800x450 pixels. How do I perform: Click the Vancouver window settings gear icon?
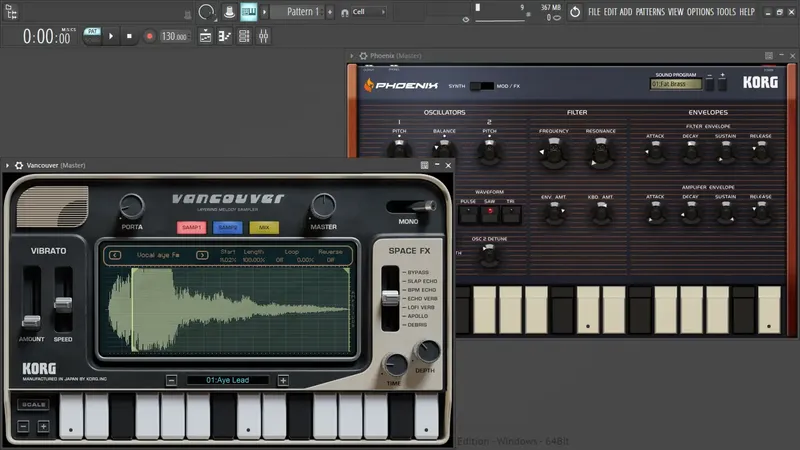19,165
